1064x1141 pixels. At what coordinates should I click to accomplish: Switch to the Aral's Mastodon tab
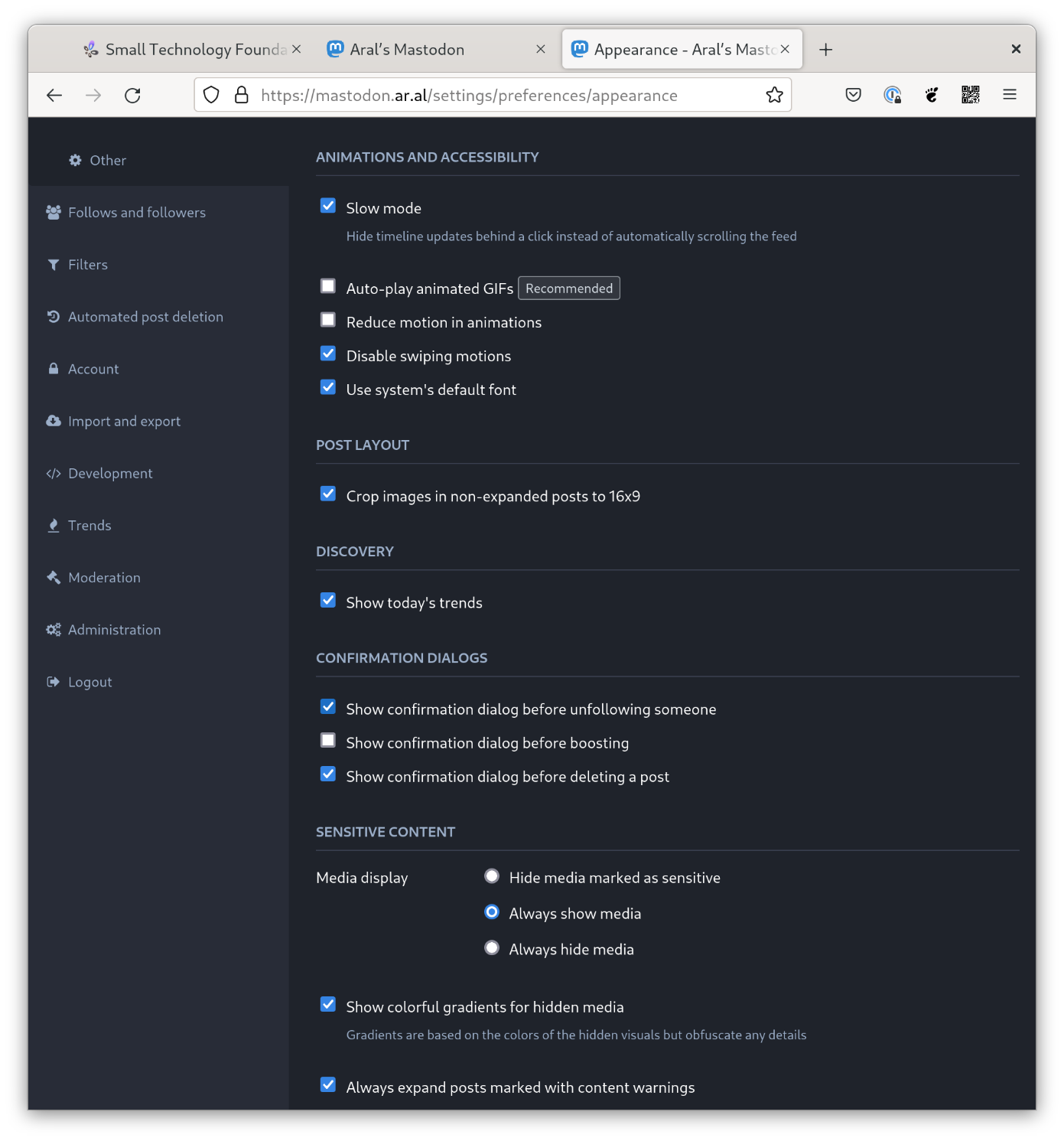pos(407,50)
